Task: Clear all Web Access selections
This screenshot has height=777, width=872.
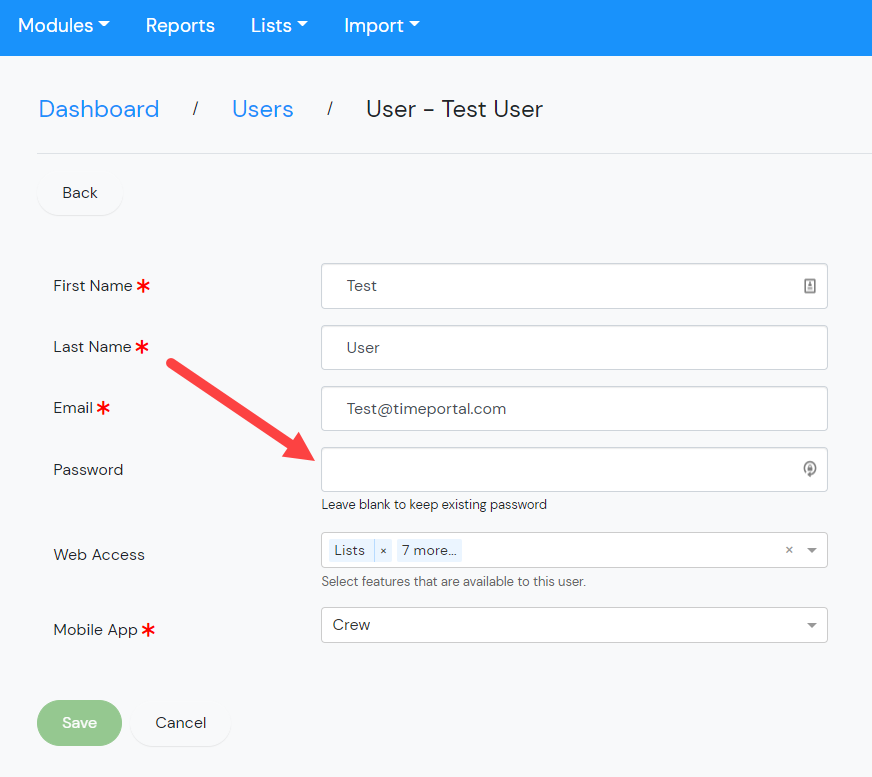Action: tap(789, 550)
